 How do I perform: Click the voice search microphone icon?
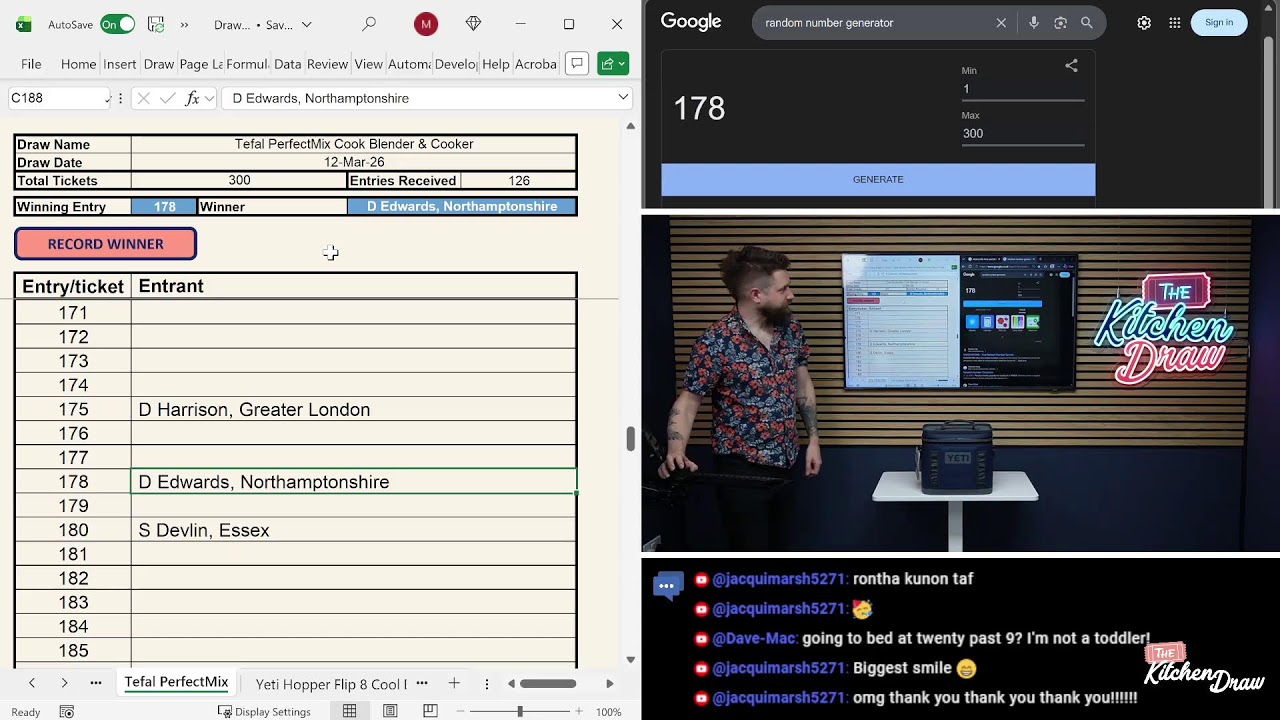[1034, 23]
